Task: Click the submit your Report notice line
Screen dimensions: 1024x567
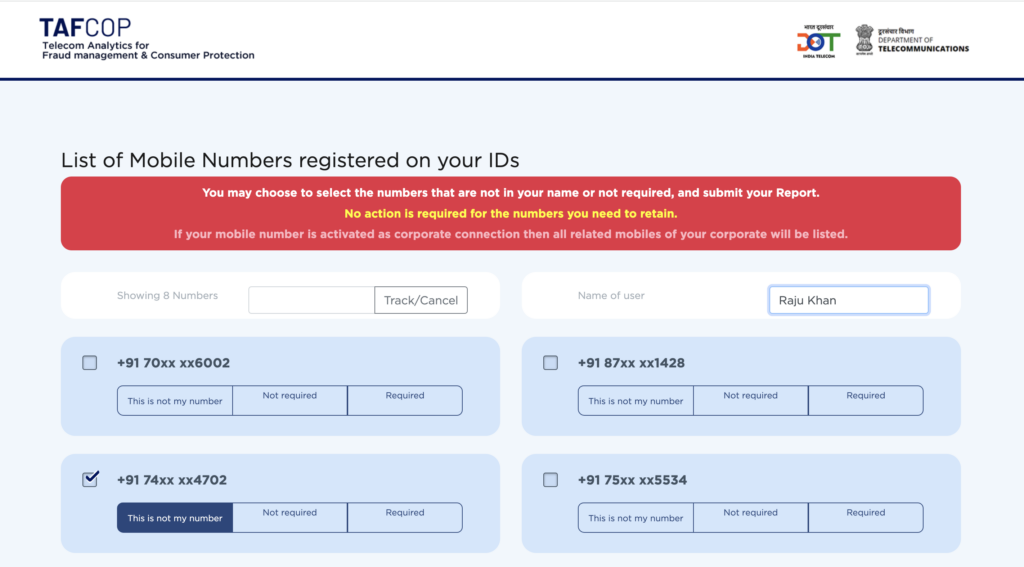Action: coord(511,193)
